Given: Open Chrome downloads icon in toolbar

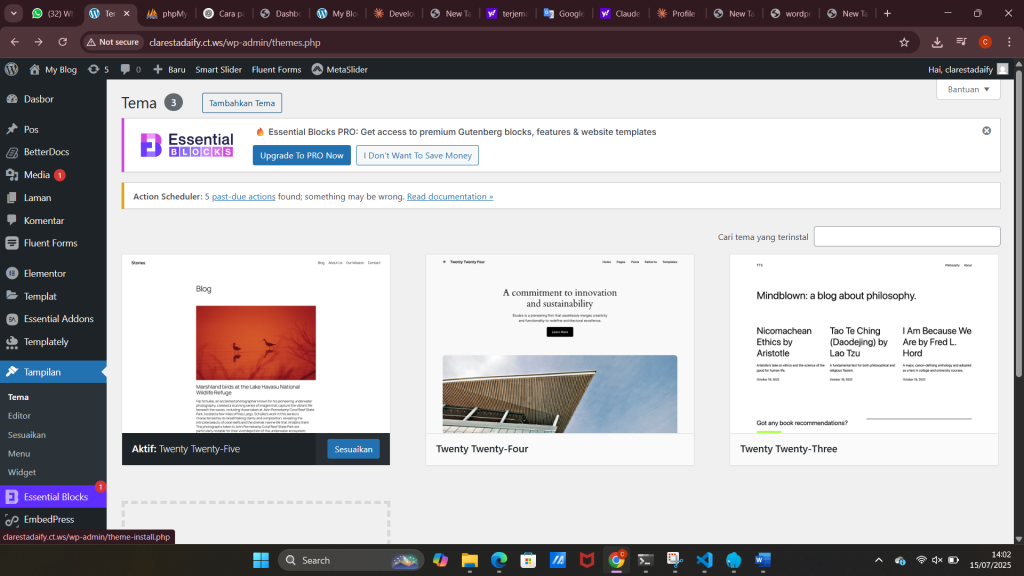Looking at the screenshot, I should pyautogui.click(x=937, y=42).
